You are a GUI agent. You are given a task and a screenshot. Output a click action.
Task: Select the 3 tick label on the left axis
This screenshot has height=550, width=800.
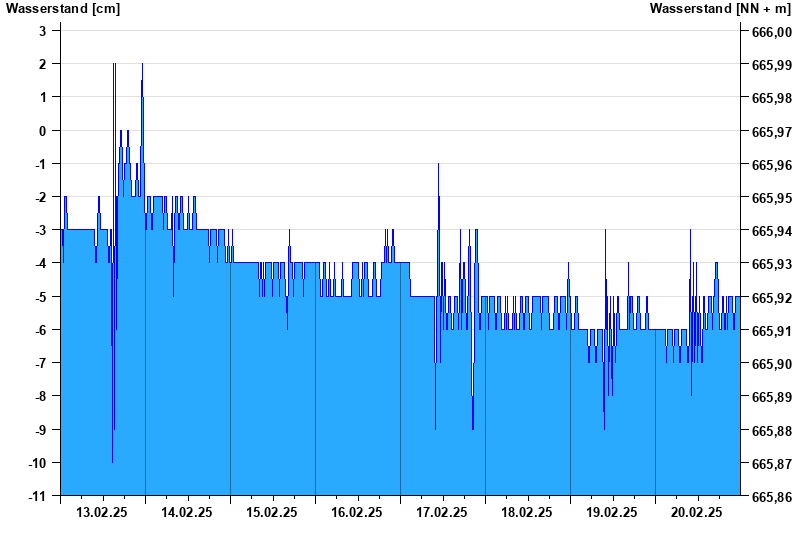click(x=43, y=31)
